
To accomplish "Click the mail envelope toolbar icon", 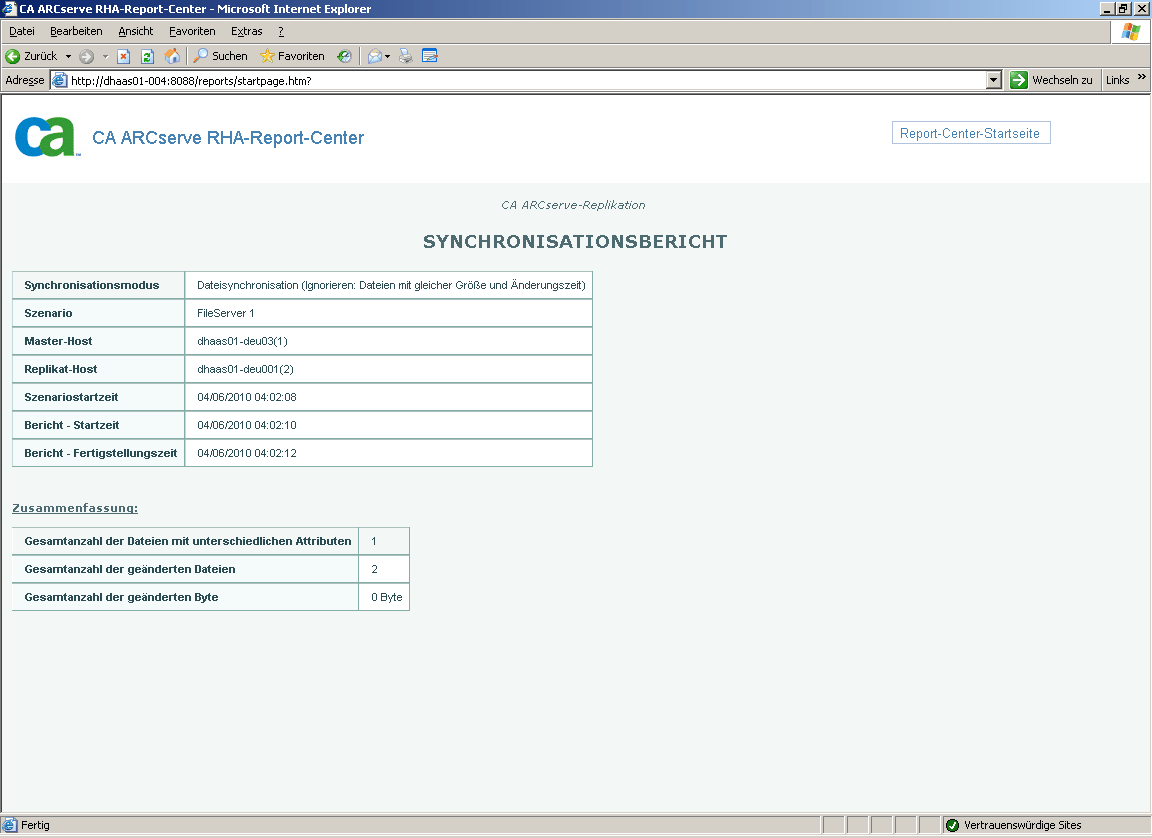I will click(x=375, y=56).
